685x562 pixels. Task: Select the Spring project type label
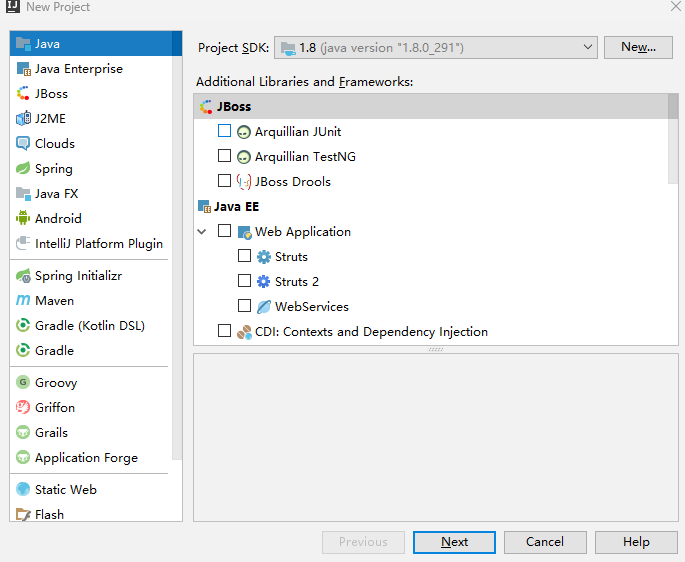54,169
